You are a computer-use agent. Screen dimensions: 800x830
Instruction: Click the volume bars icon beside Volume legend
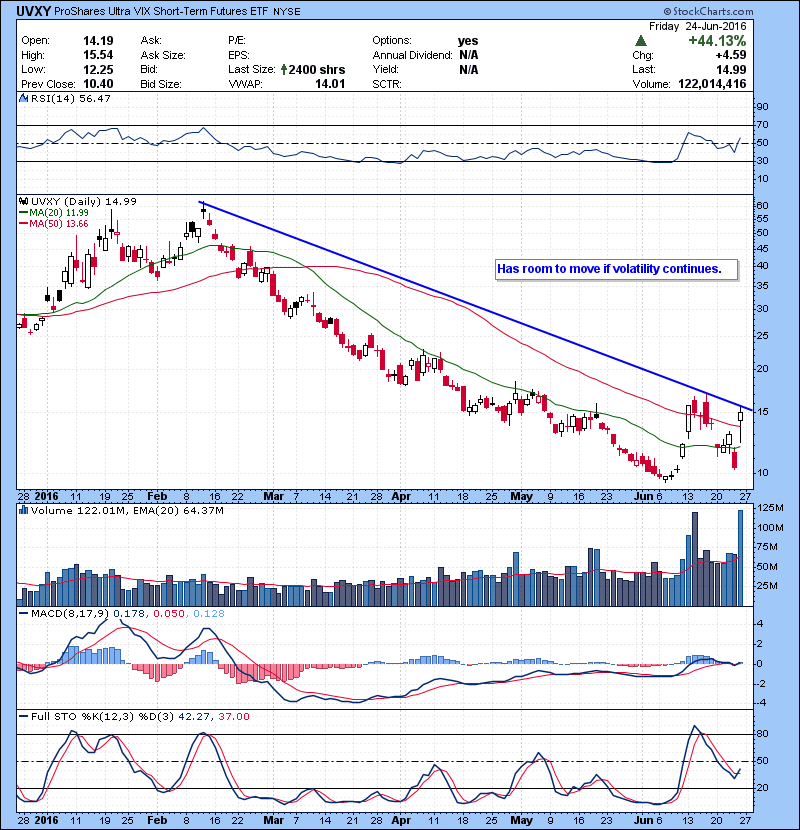[23, 510]
